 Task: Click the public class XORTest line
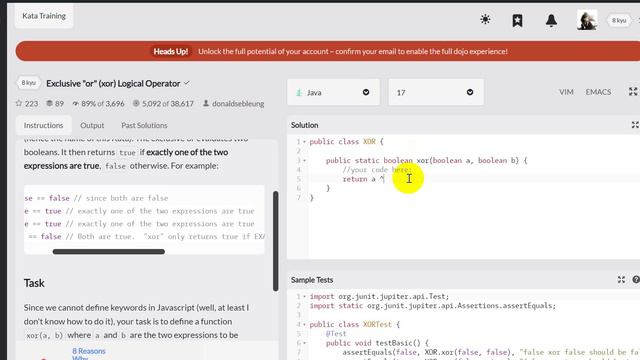click(x=355, y=324)
